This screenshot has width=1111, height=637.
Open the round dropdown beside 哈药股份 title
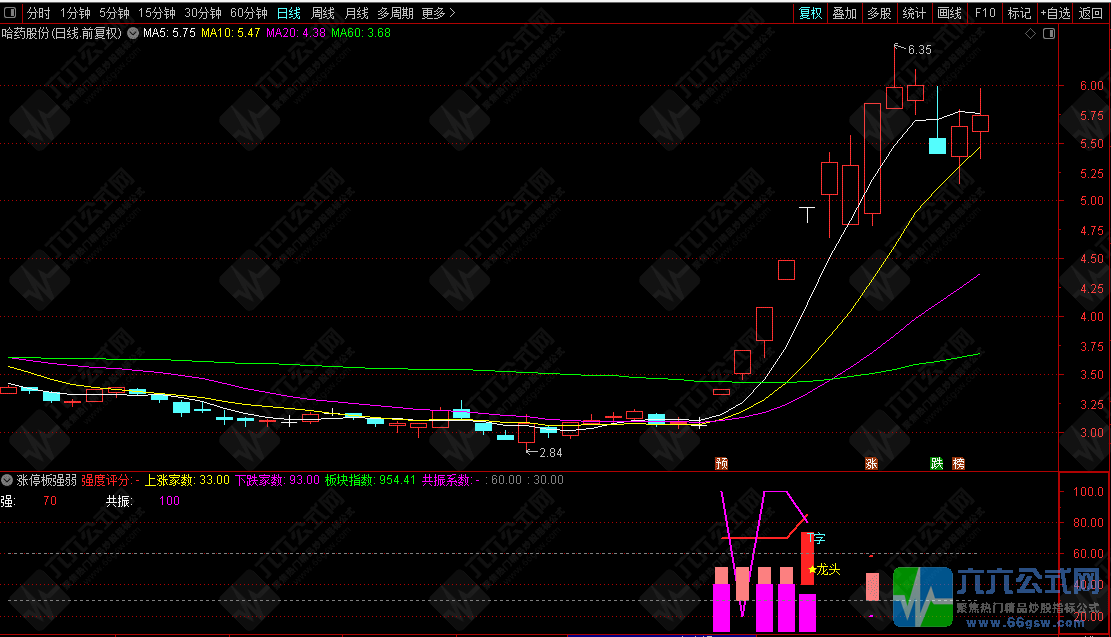132,33
